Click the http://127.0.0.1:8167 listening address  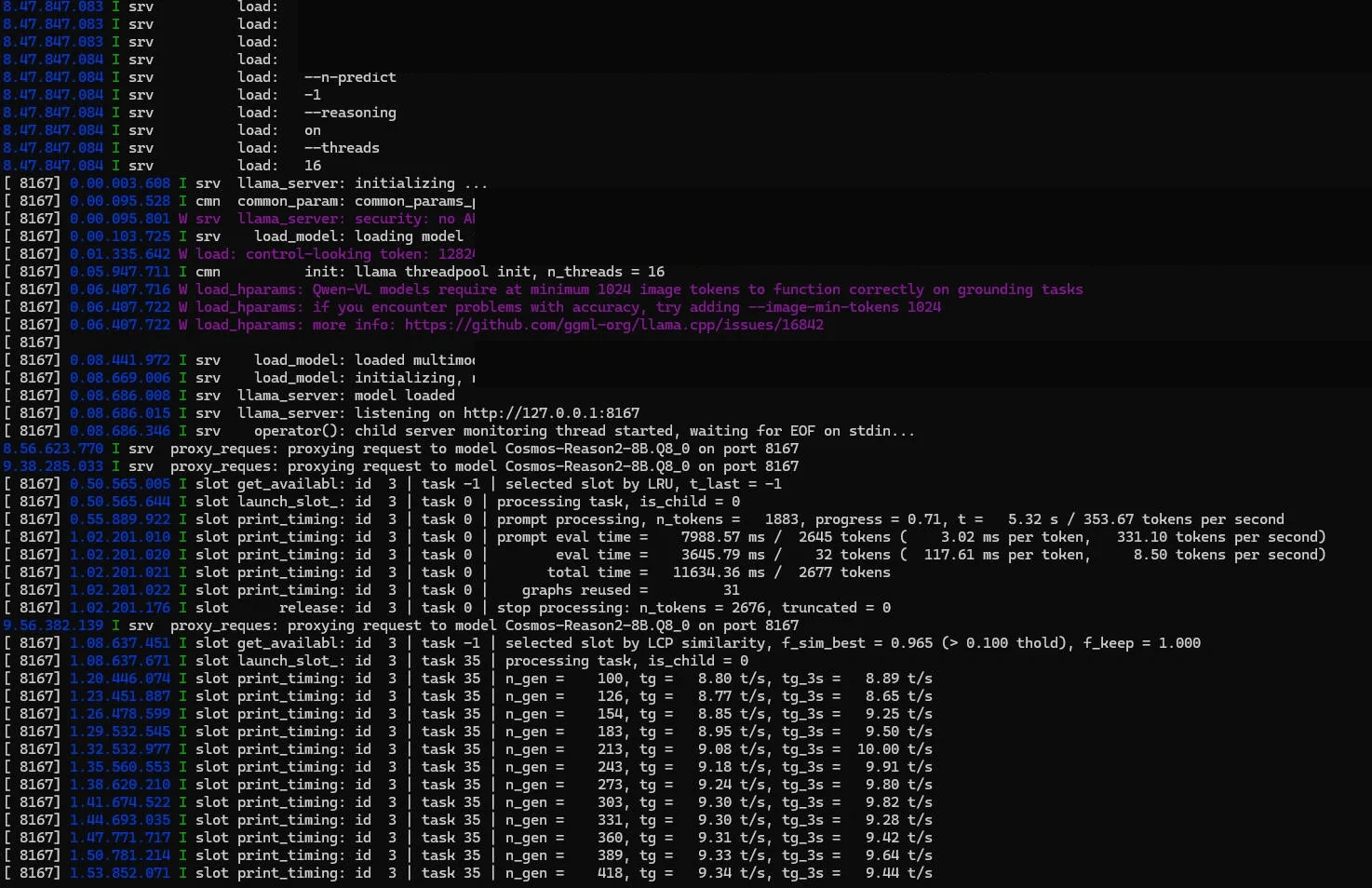(x=552, y=413)
